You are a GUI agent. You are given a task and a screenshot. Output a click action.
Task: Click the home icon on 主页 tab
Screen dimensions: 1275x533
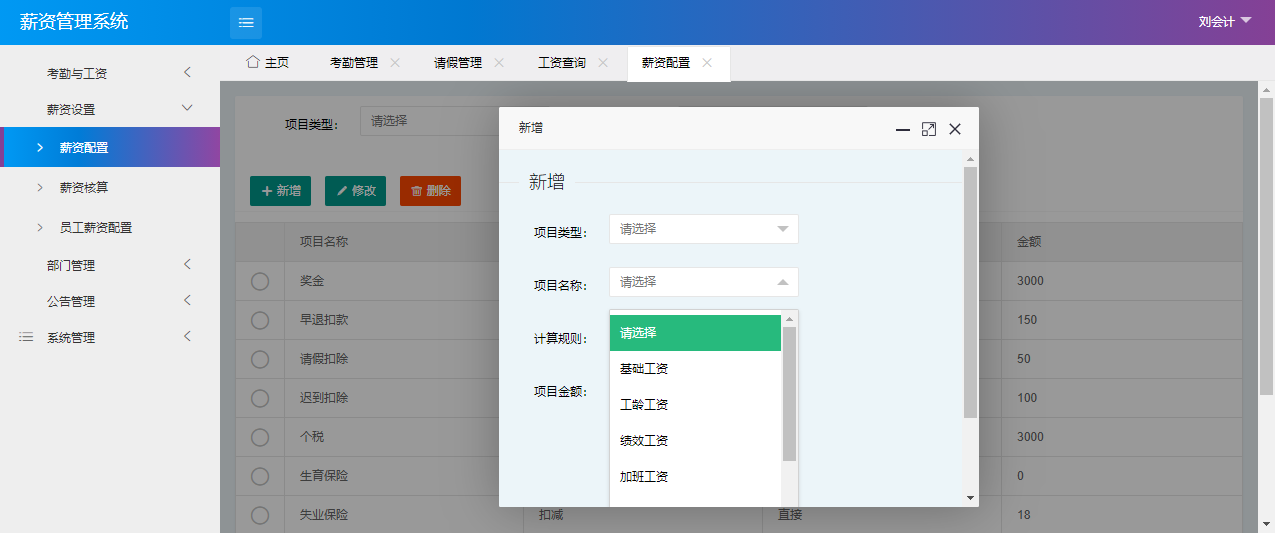pyautogui.click(x=253, y=62)
